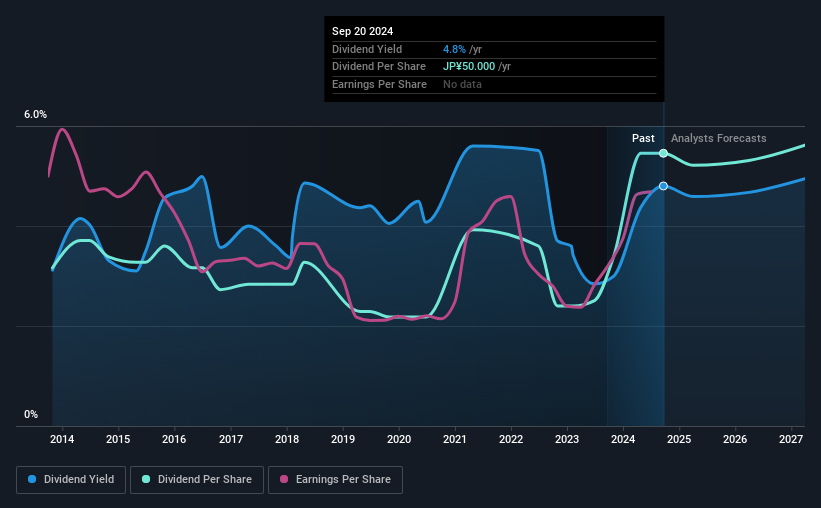Click the Analysts Forecasts label
Screen dimensions: 821x508
(x=718, y=138)
